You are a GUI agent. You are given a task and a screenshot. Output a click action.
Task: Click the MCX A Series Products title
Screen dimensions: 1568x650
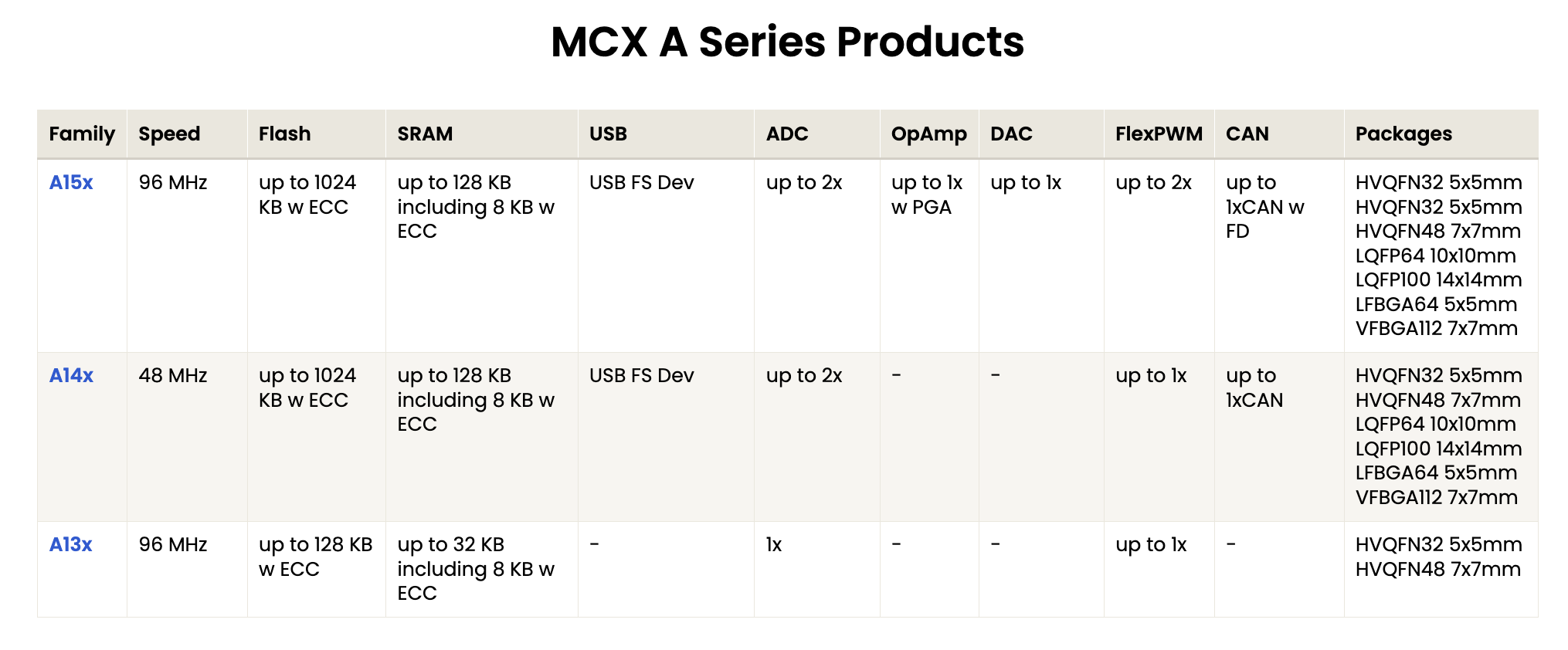click(x=787, y=42)
